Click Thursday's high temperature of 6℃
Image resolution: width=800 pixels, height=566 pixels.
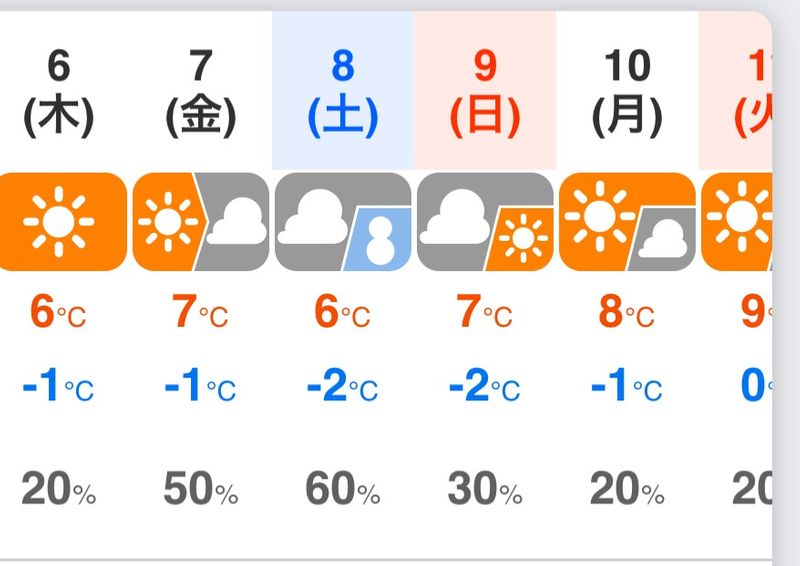[x=59, y=314]
